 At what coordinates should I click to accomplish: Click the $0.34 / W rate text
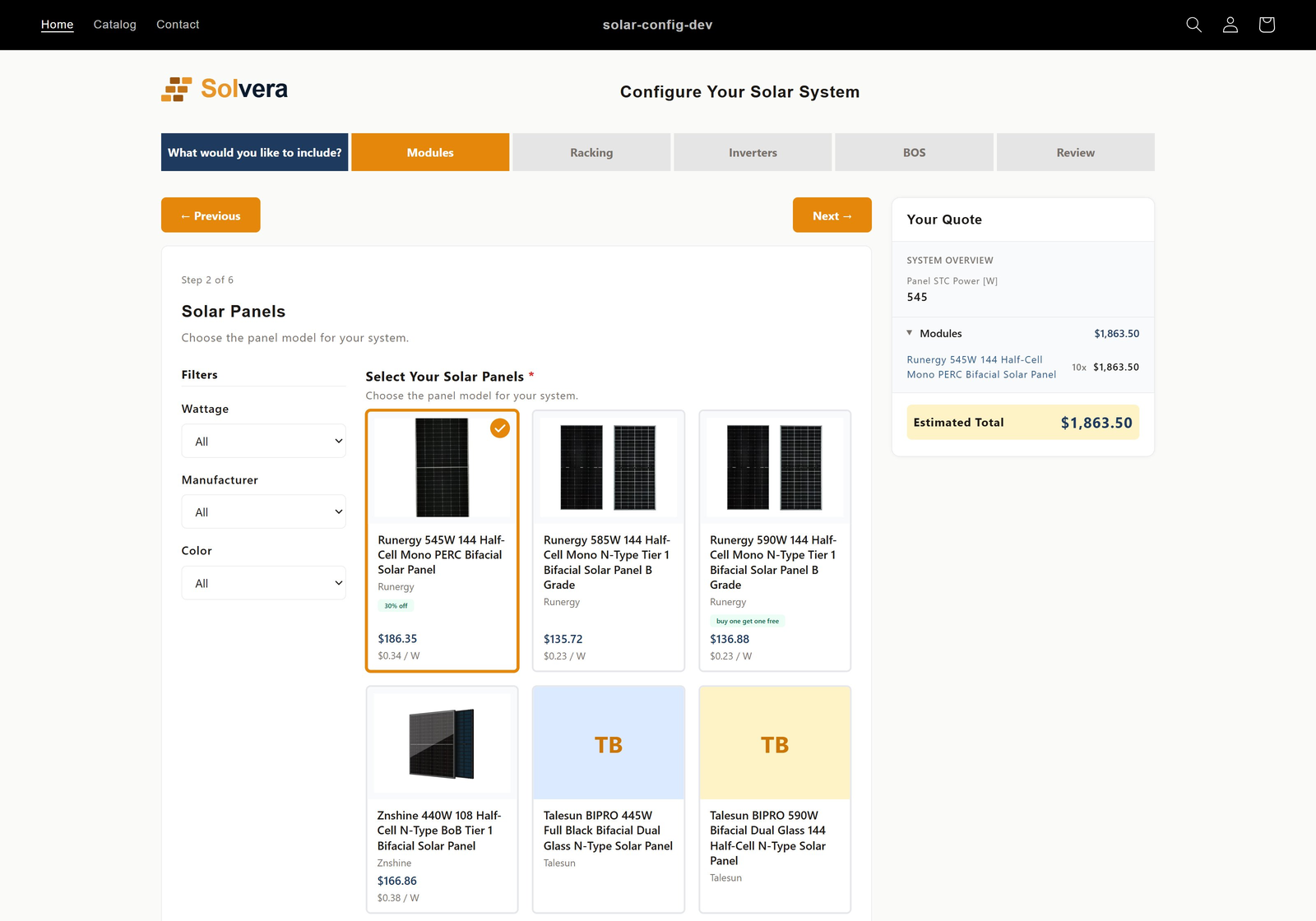(x=399, y=655)
